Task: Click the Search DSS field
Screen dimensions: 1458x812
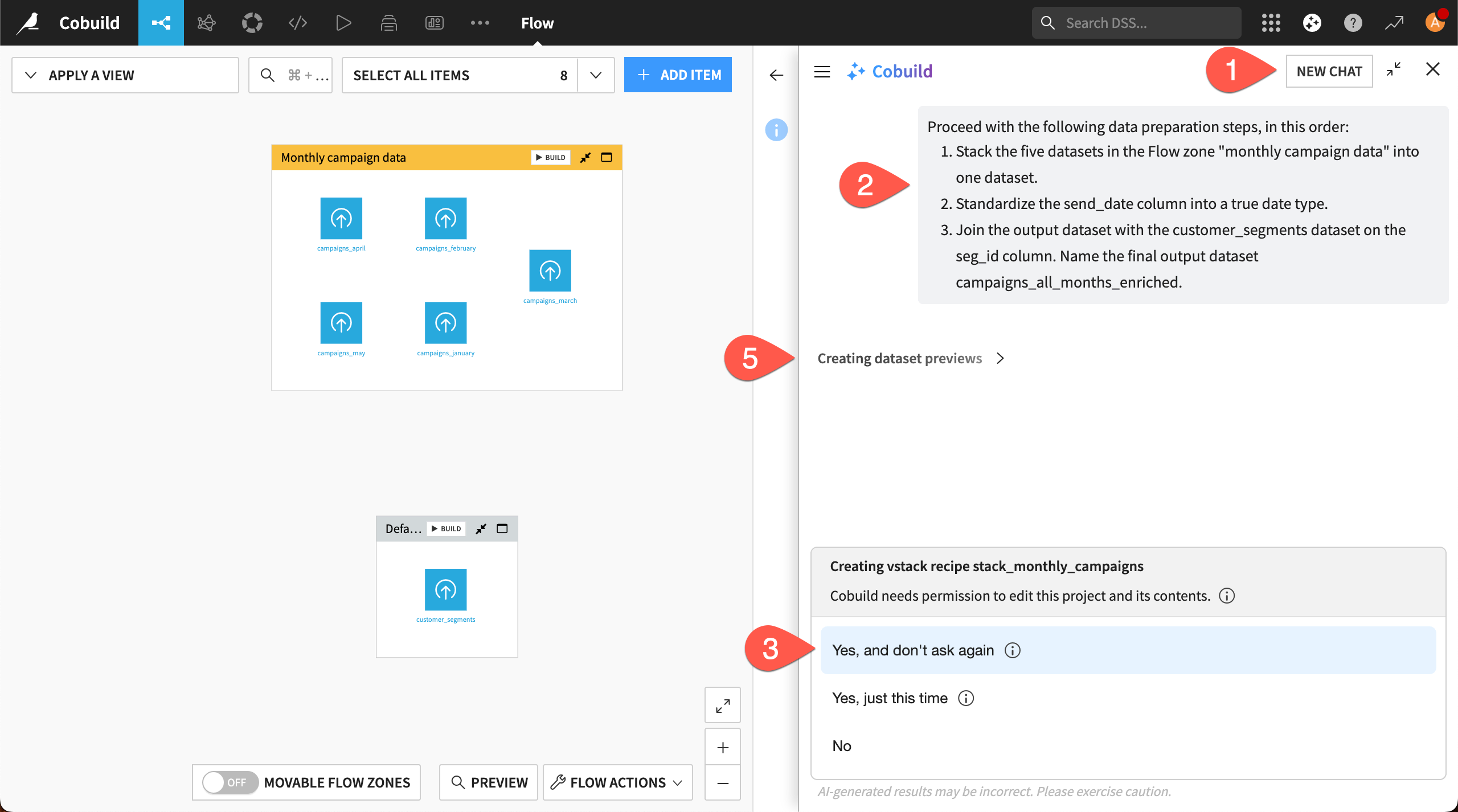Action: [x=1136, y=23]
